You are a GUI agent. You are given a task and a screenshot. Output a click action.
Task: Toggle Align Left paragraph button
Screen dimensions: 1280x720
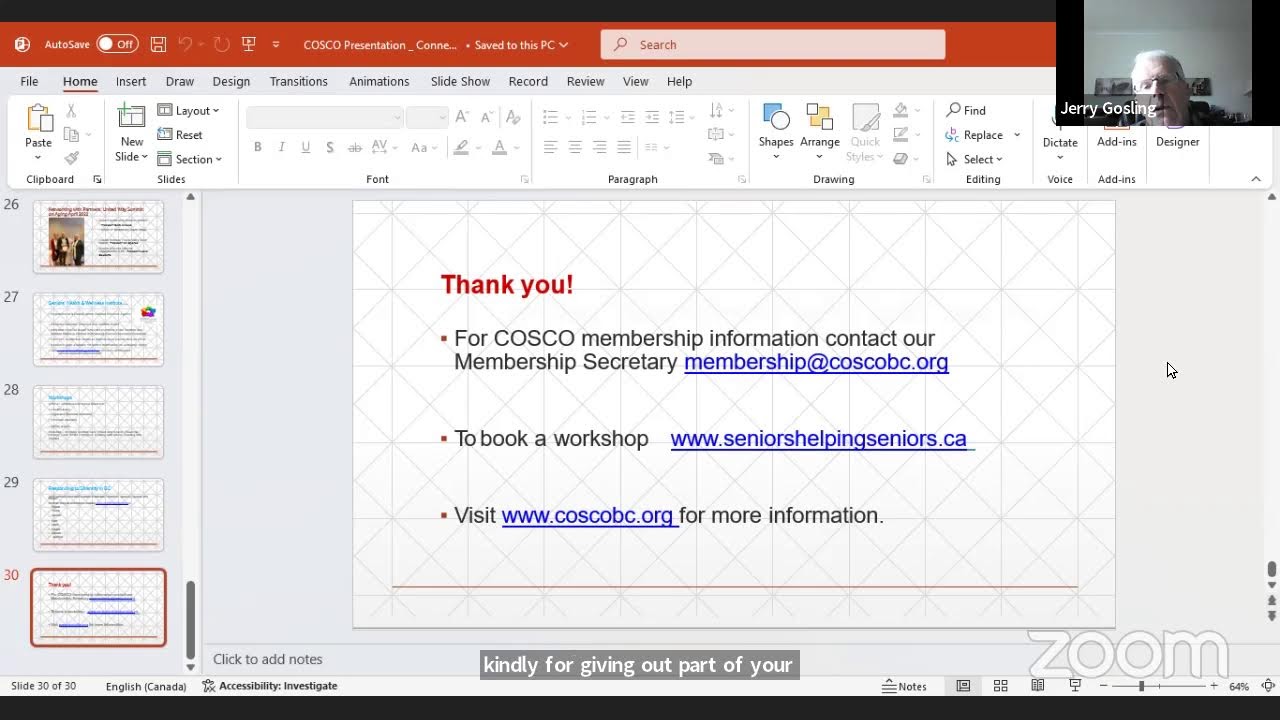coord(551,147)
